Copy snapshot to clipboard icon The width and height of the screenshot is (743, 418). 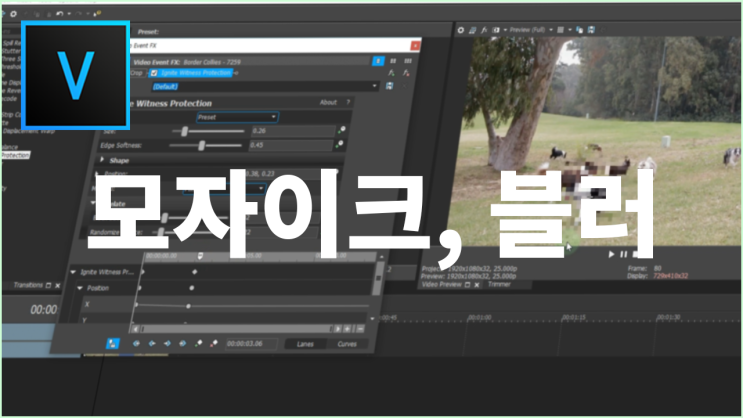click(579, 30)
